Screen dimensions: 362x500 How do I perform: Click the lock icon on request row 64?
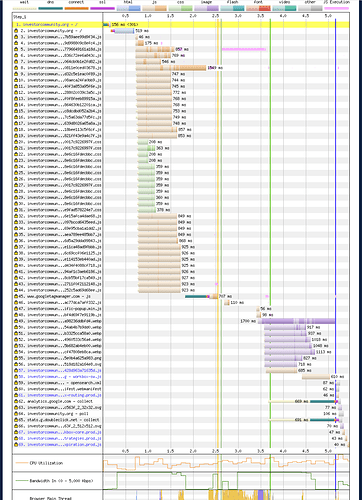(x=16, y=413)
